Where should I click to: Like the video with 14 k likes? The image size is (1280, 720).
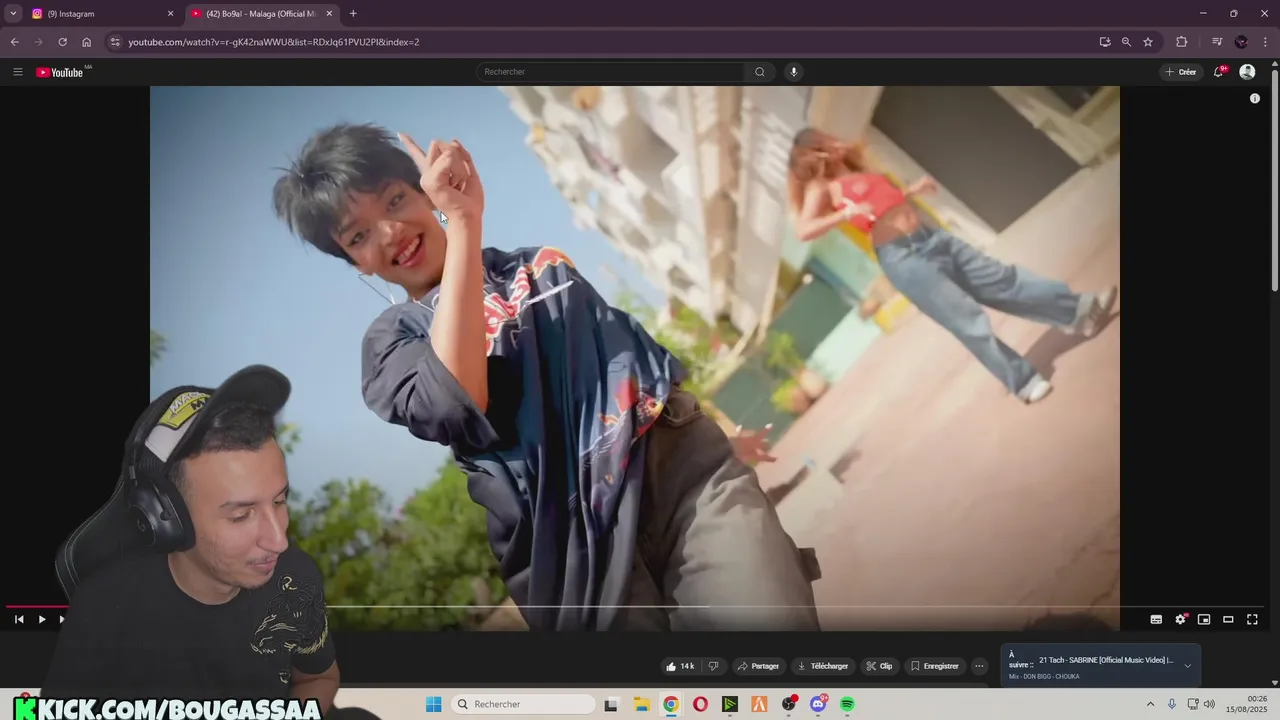[680, 666]
